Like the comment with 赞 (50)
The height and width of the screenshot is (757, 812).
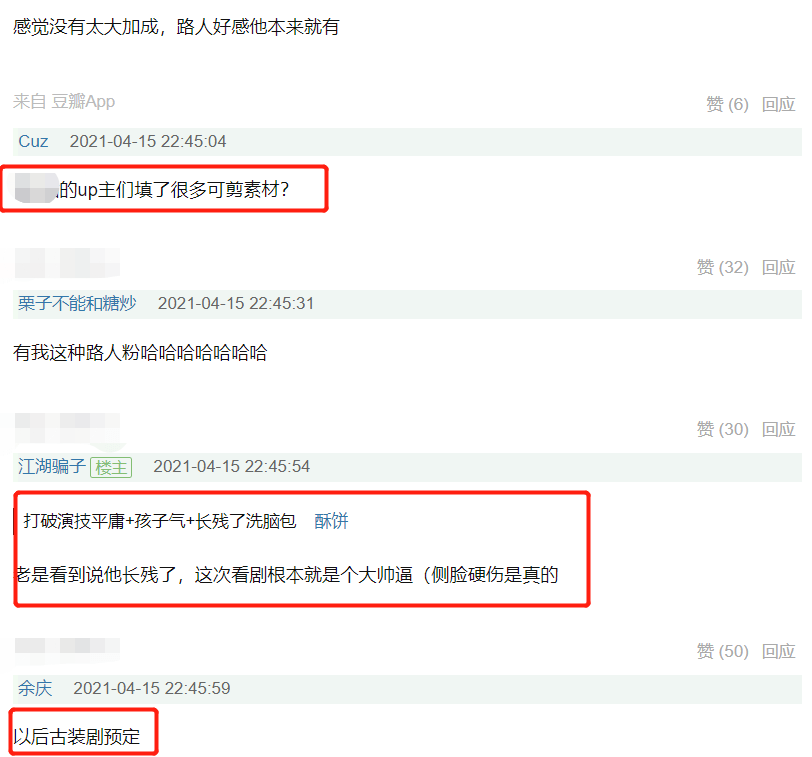[722, 651]
